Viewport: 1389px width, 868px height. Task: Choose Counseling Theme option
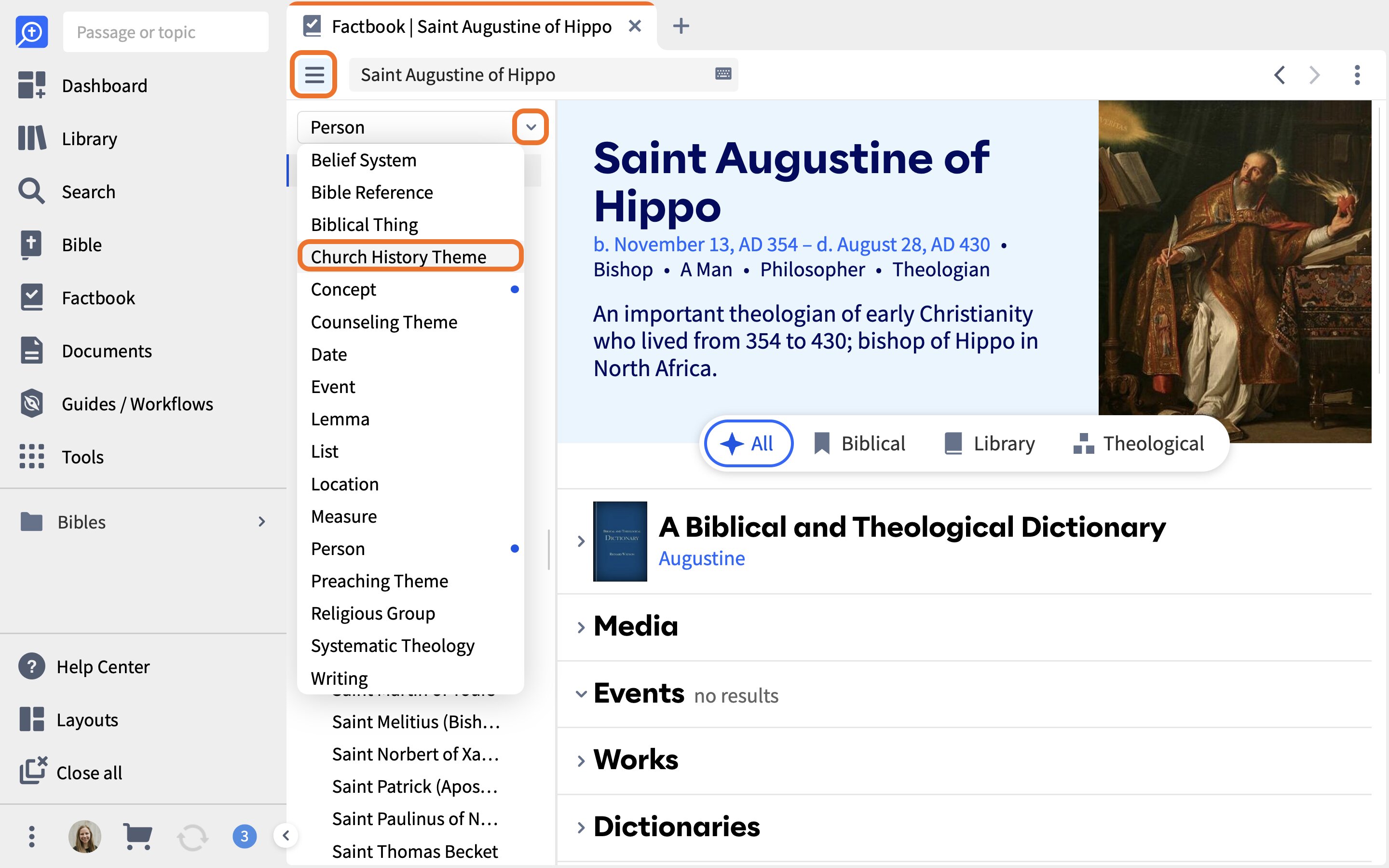(411, 322)
